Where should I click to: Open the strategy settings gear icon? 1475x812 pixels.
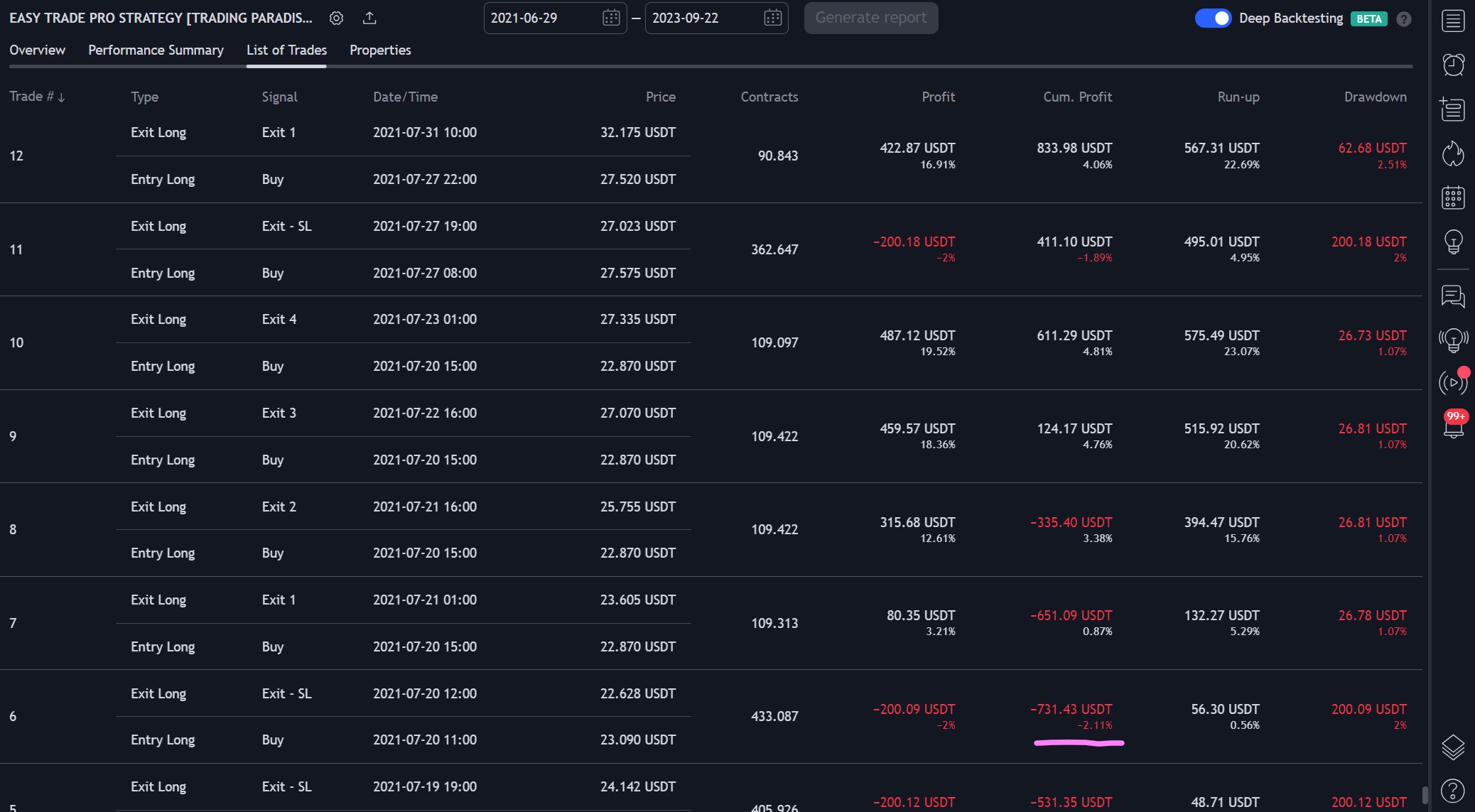click(336, 18)
